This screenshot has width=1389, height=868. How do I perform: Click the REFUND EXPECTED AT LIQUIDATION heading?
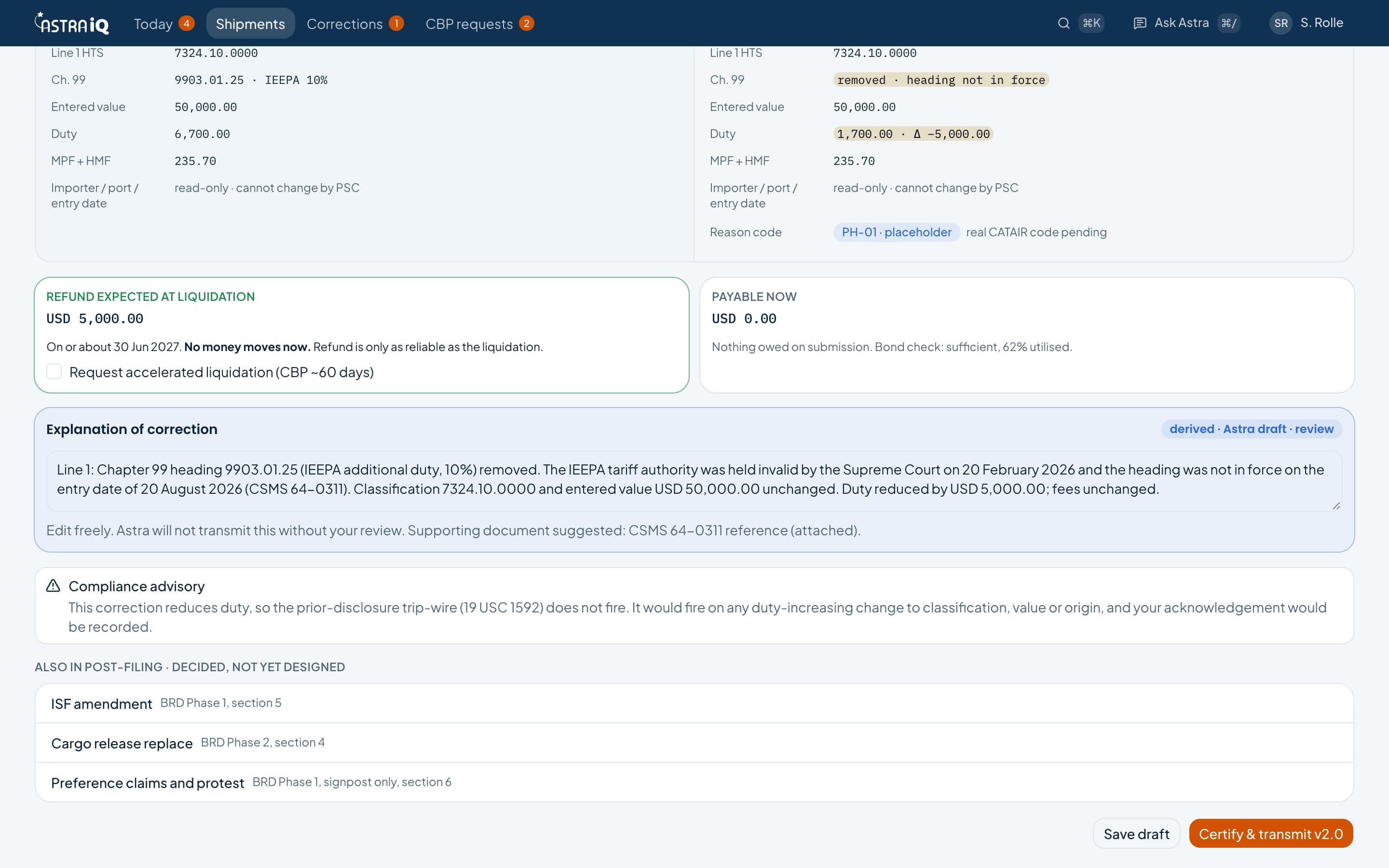point(150,296)
